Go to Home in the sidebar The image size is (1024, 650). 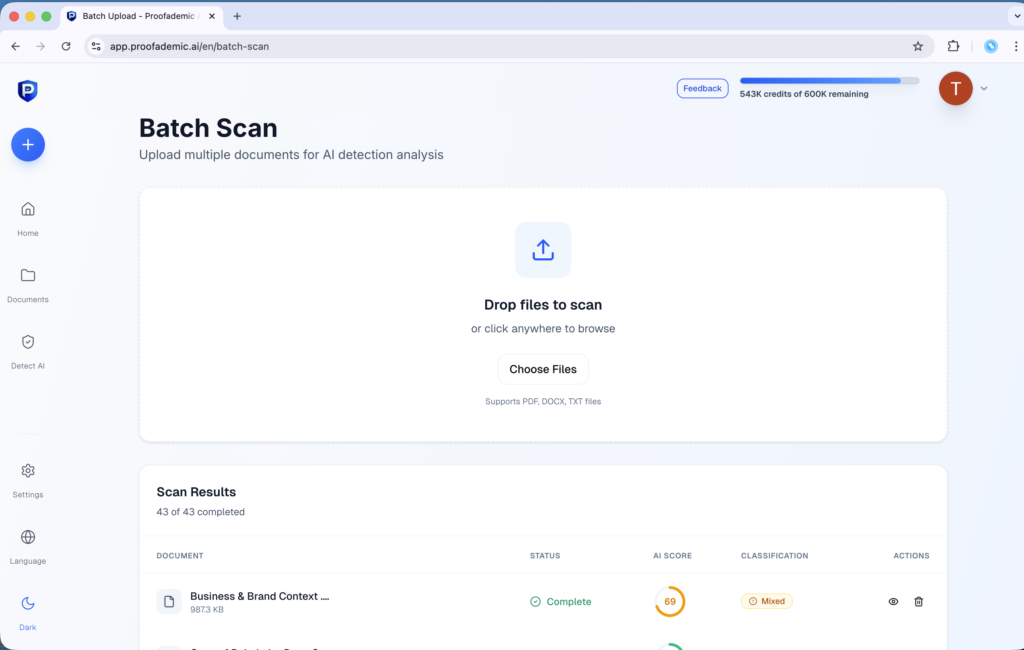coord(27,219)
